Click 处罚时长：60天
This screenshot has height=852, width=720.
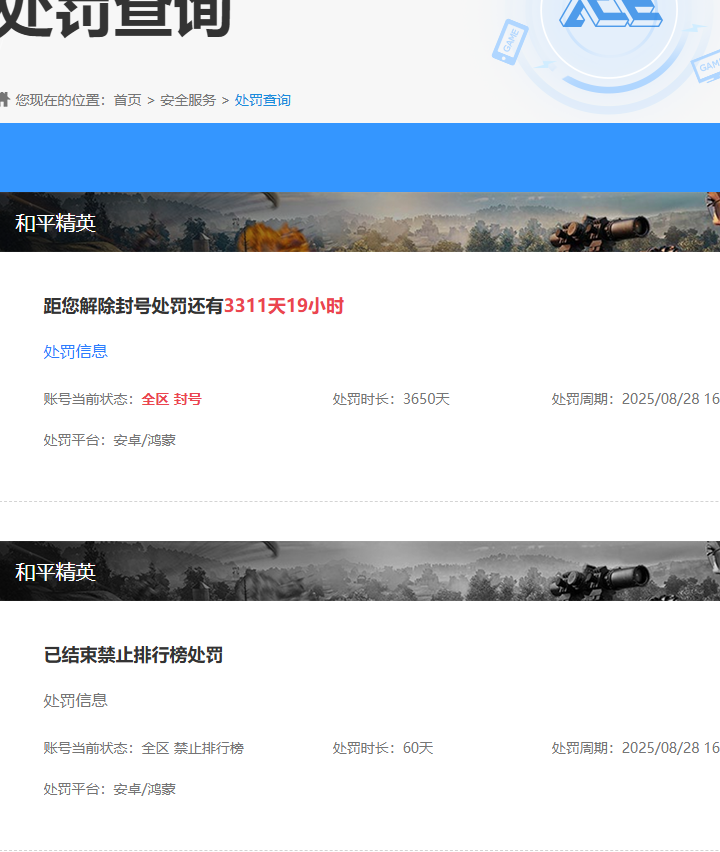(383, 748)
